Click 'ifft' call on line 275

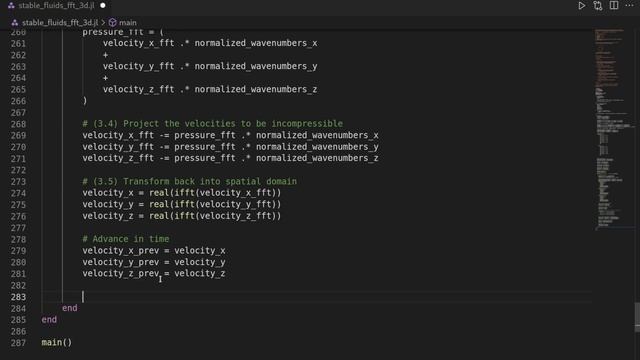184,204
